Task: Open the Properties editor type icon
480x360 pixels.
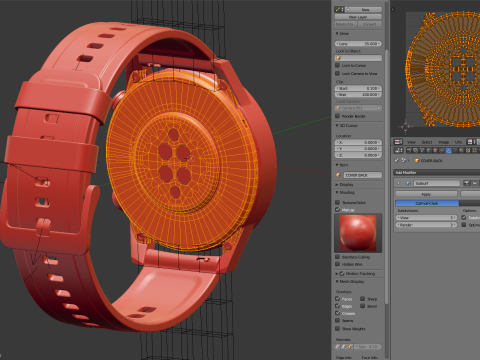Action: [398, 150]
